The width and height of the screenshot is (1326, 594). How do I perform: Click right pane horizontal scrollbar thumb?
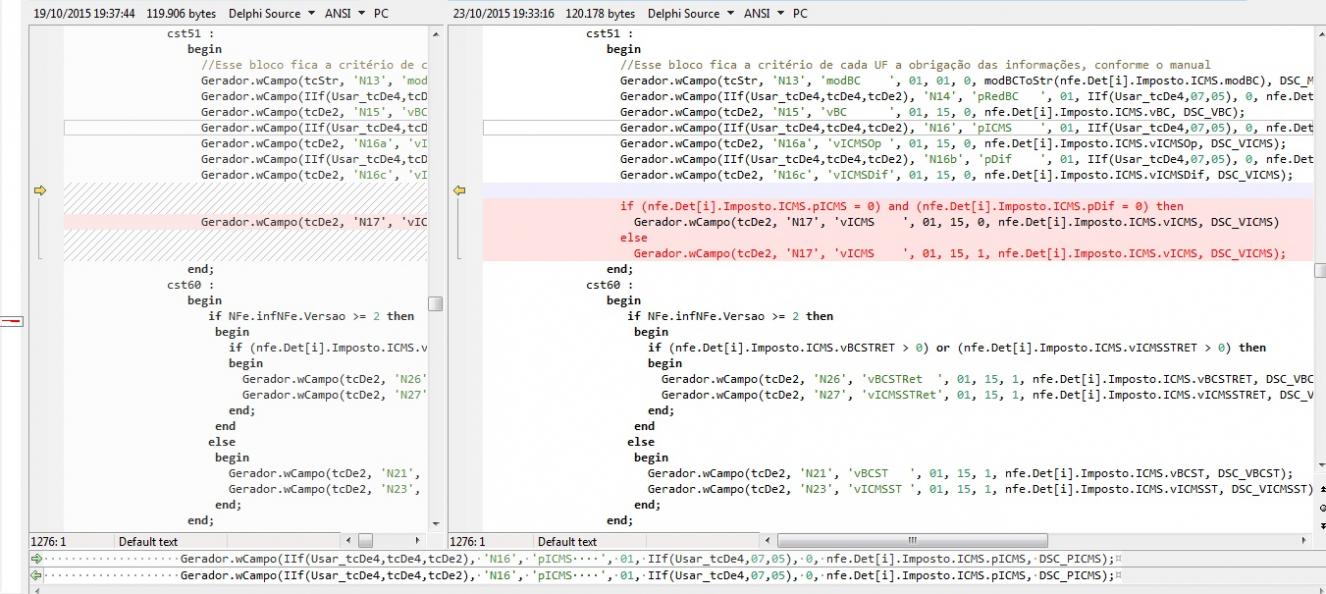[x=912, y=541]
